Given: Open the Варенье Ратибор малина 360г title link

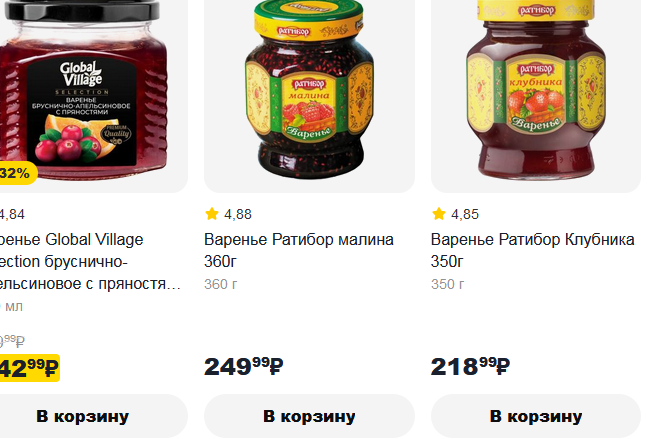Looking at the screenshot, I should [299, 250].
